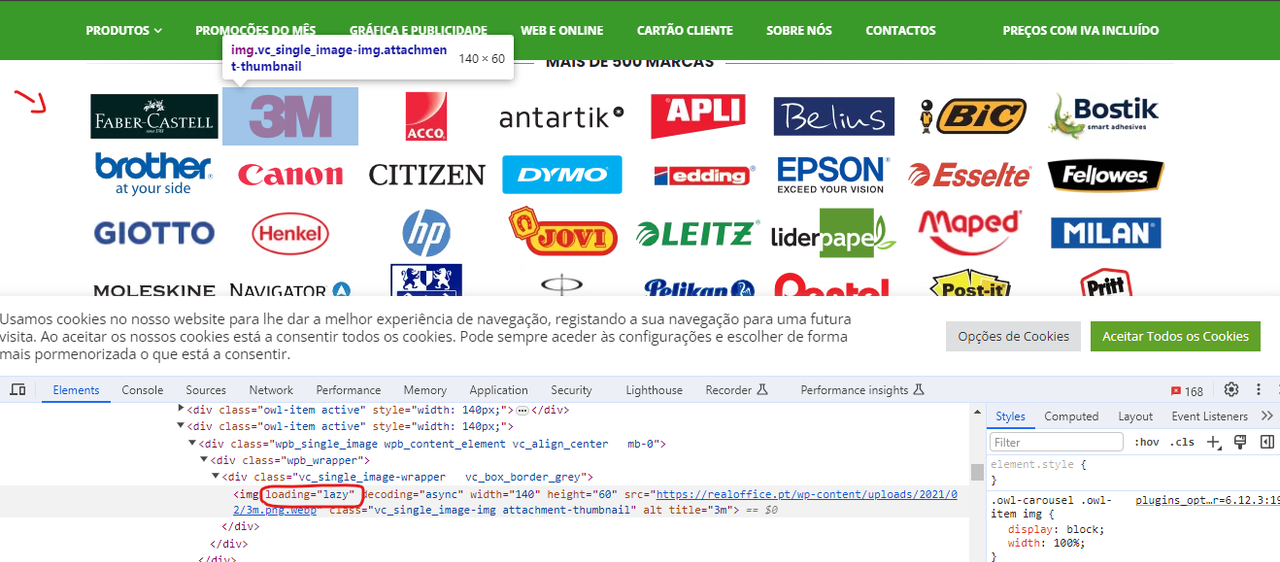Open CONTACTOS menu item
This screenshot has width=1280, height=562.
(901, 30)
